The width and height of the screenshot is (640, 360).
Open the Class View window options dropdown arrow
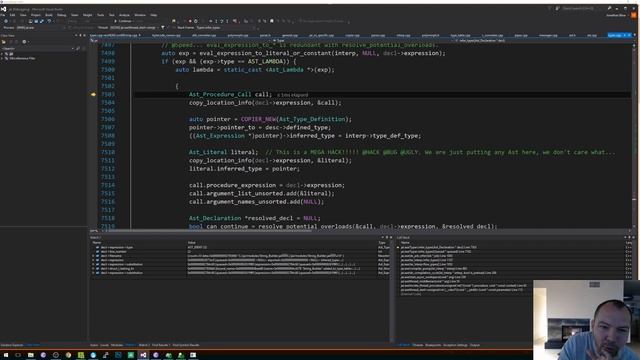[76, 36]
